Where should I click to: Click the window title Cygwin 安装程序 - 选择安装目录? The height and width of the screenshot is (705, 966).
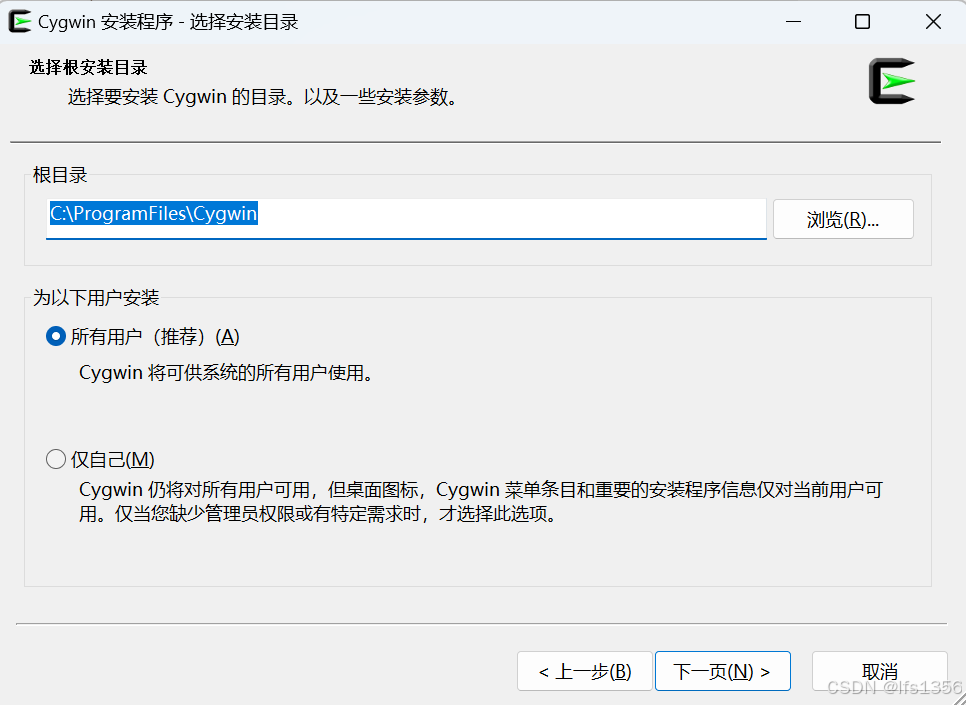click(168, 22)
